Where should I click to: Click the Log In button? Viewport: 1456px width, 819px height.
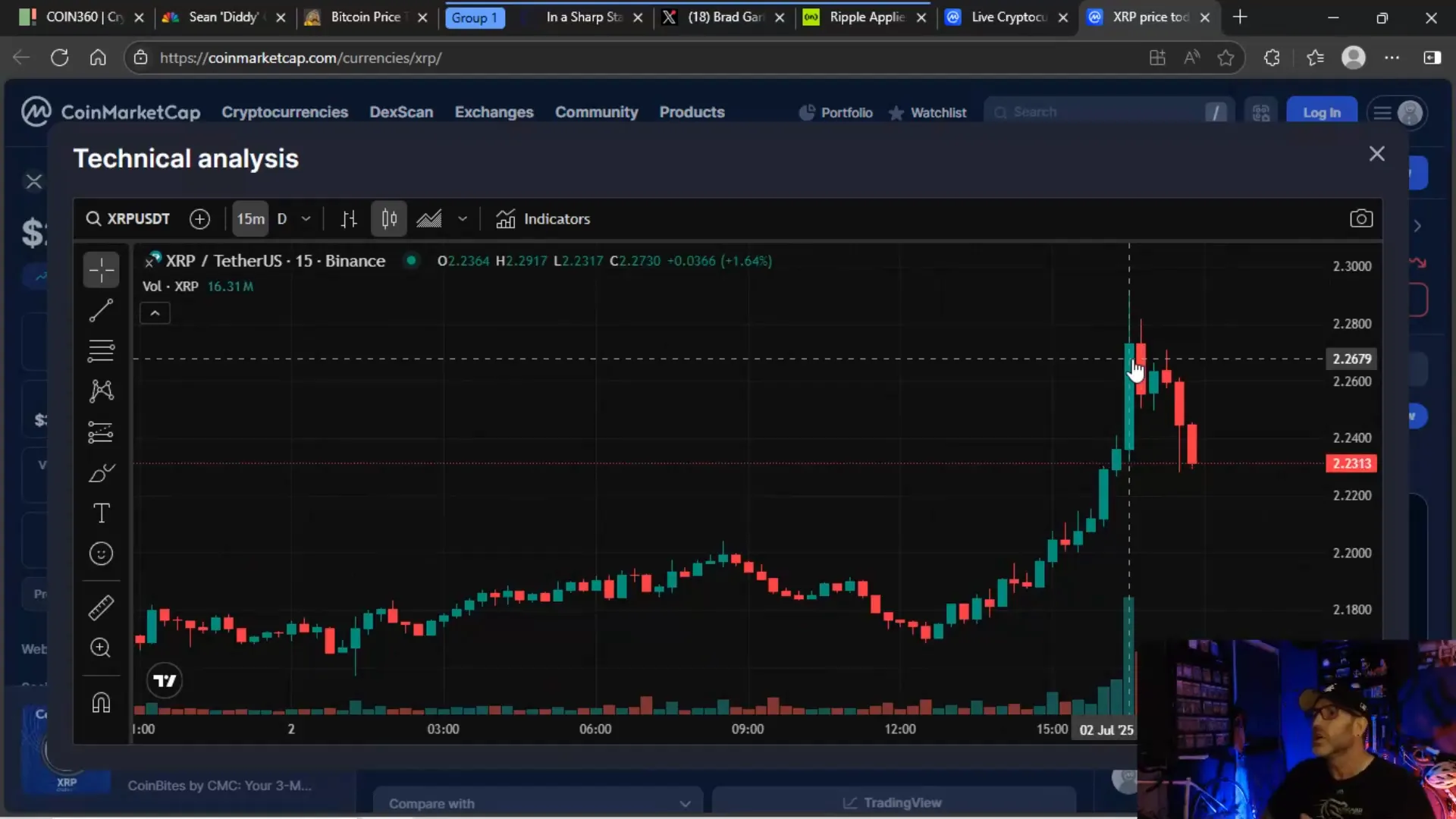(x=1322, y=113)
